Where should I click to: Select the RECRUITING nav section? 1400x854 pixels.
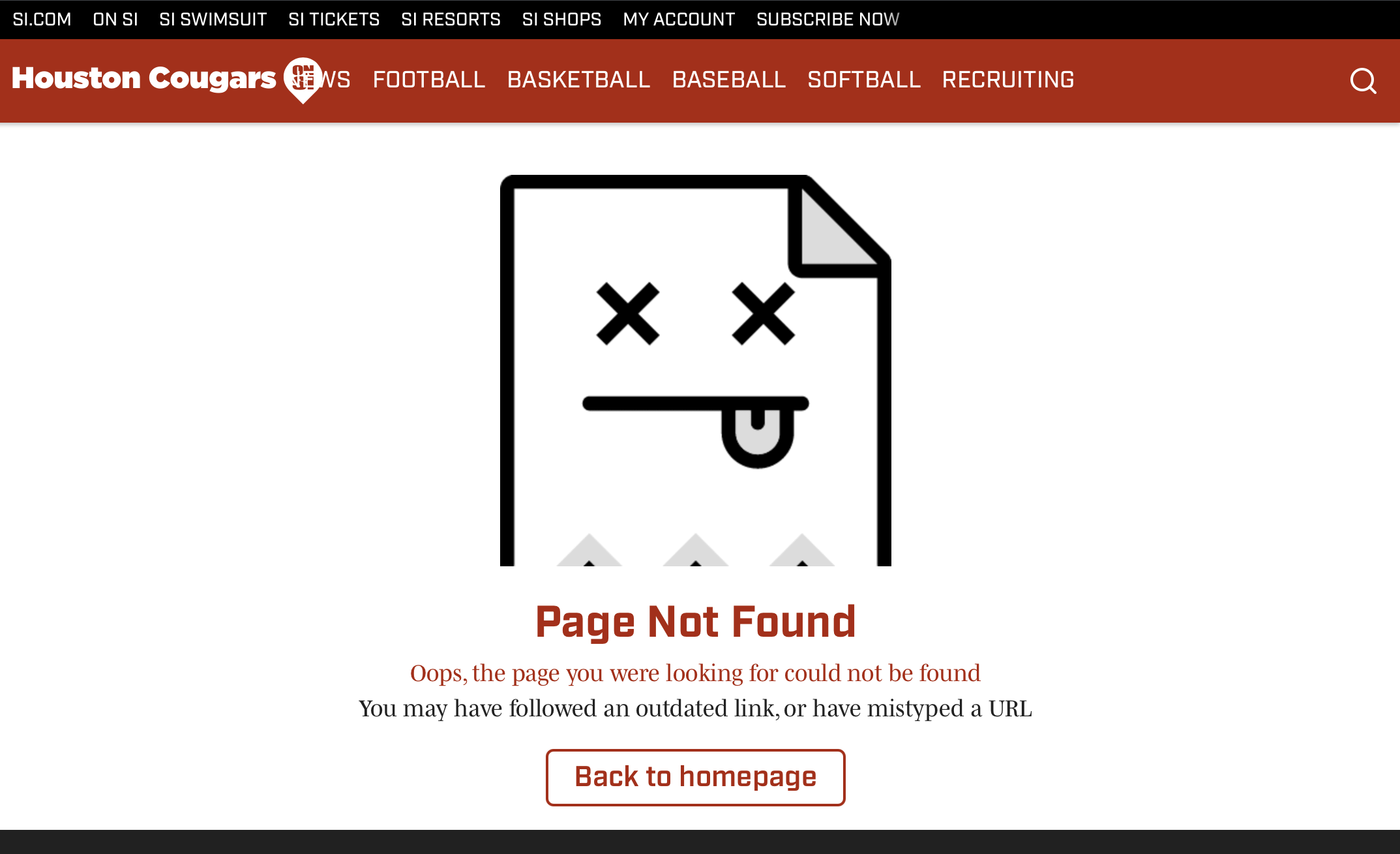tap(1008, 80)
